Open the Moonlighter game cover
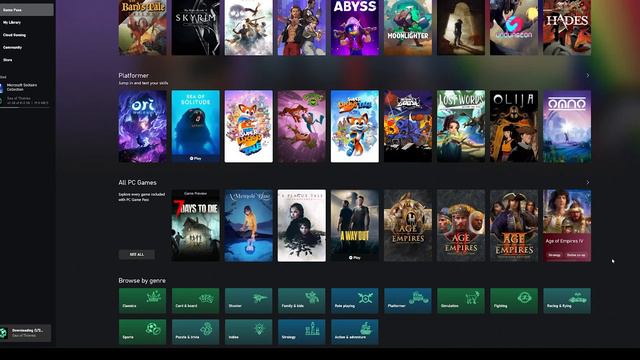This screenshot has width=640, height=360. pos(408,27)
